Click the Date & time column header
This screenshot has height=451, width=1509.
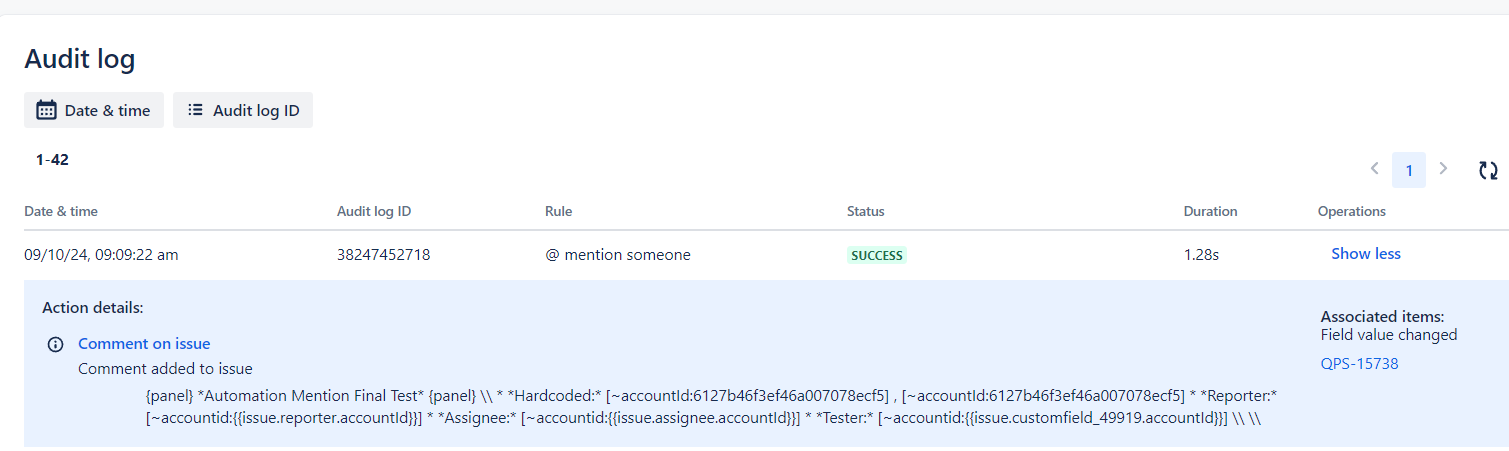point(61,212)
